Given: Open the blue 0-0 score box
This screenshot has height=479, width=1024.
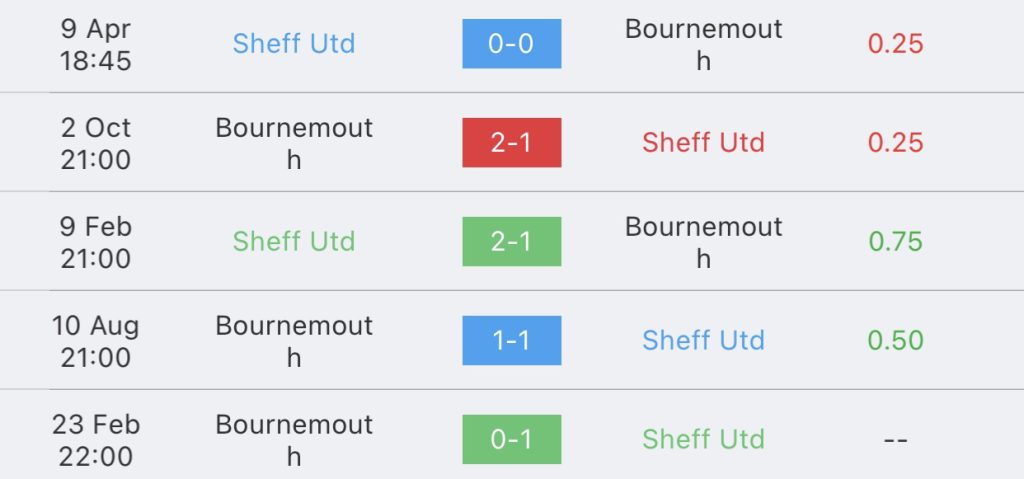Looking at the screenshot, I should tap(511, 44).
